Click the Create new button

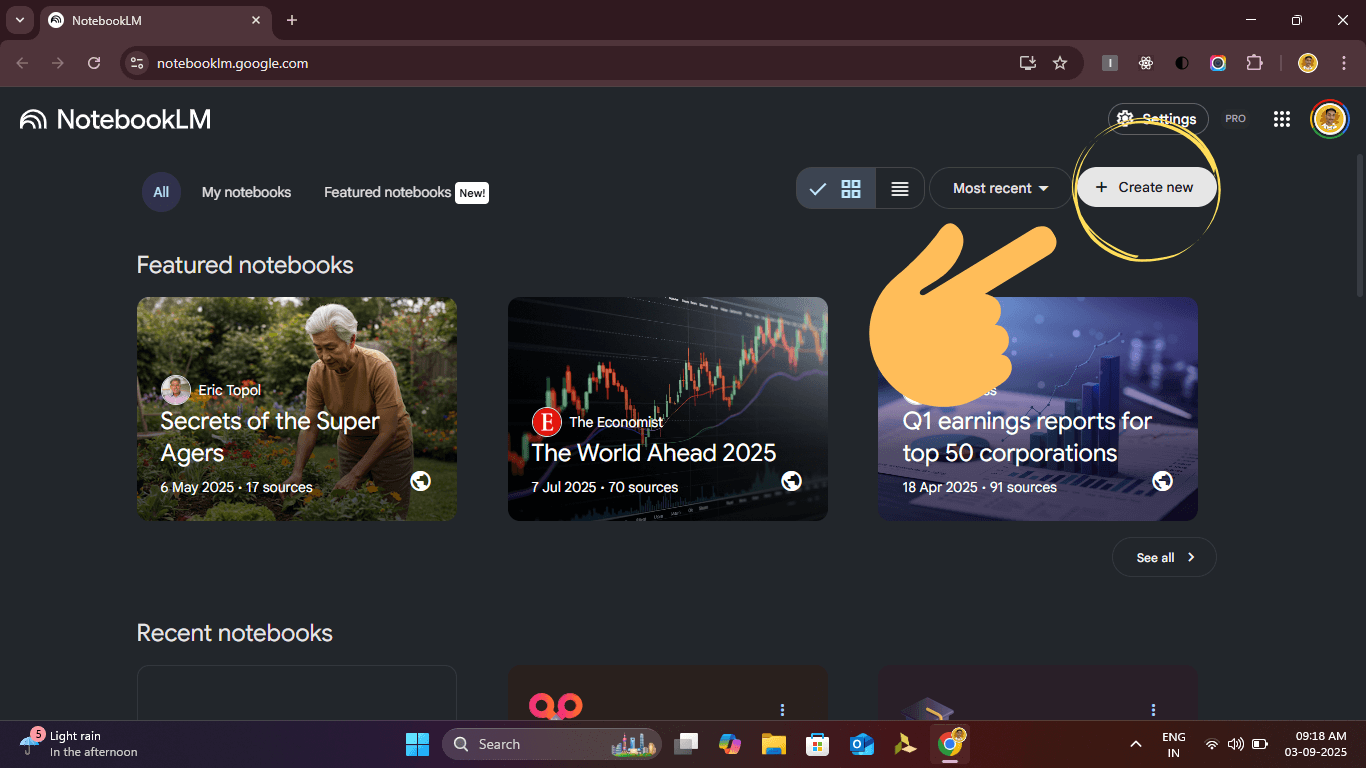[1146, 187]
